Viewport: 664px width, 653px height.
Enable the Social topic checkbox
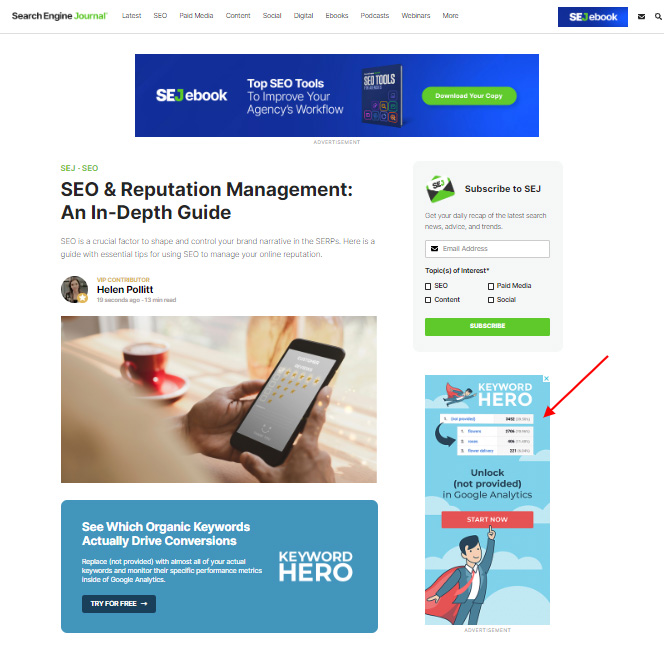point(491,300)
